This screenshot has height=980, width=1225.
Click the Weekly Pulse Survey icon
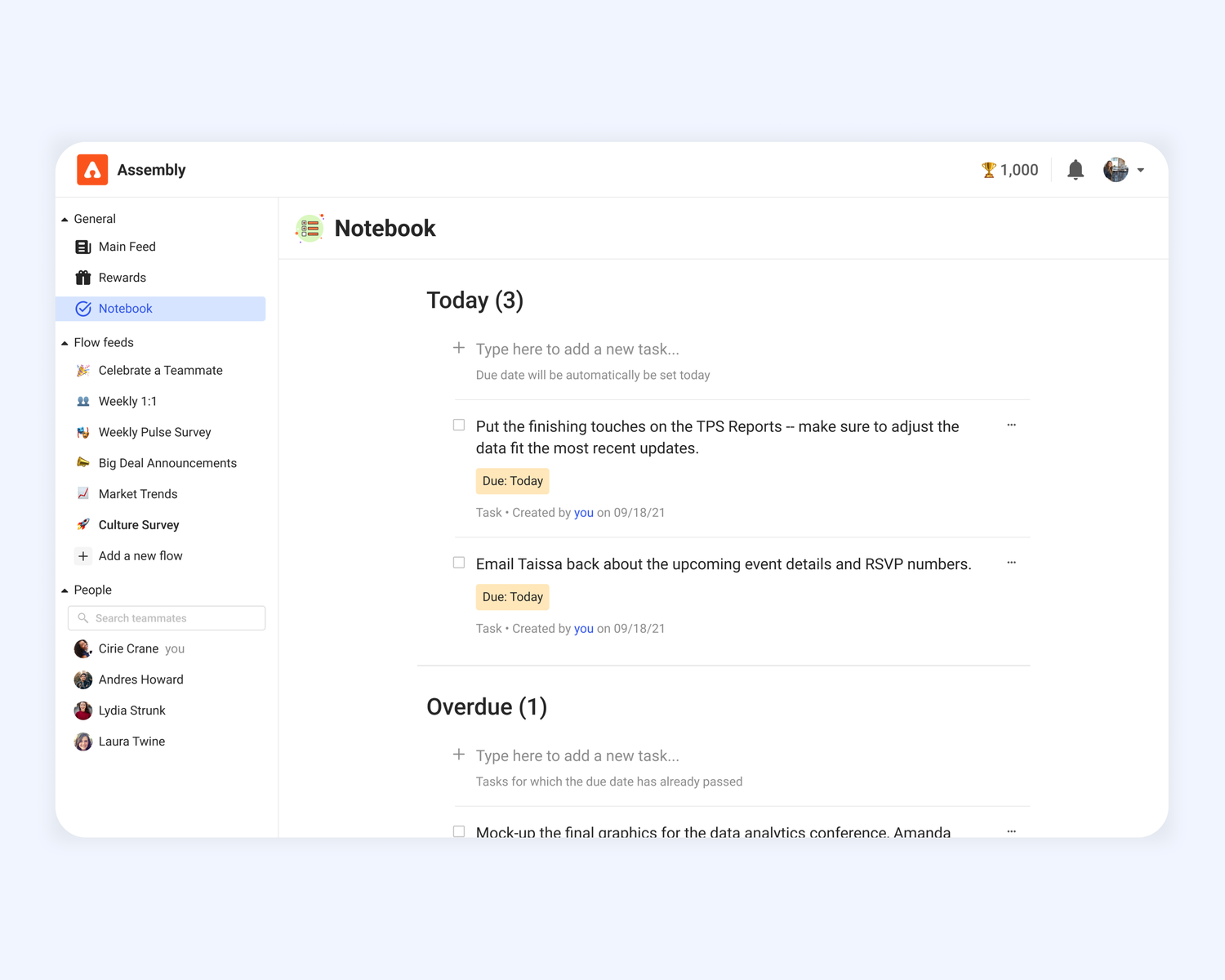[x=82, y=431]
